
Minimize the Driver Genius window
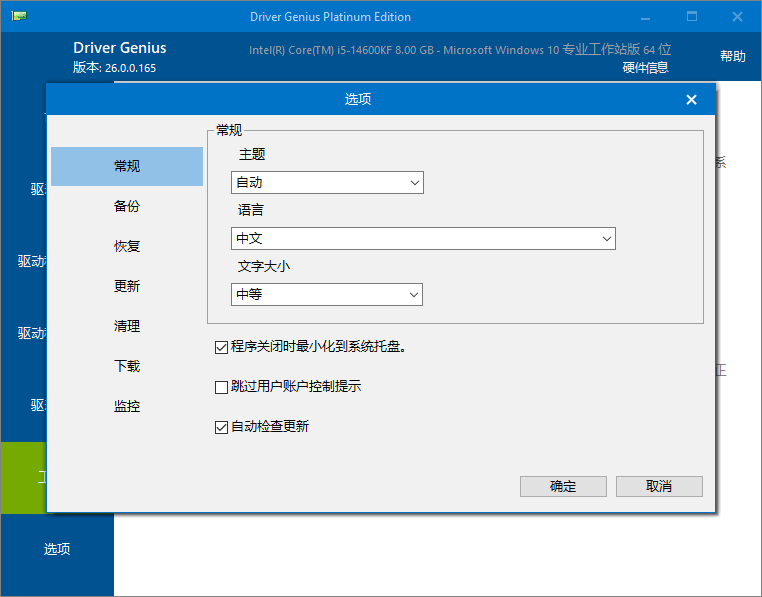645,17
